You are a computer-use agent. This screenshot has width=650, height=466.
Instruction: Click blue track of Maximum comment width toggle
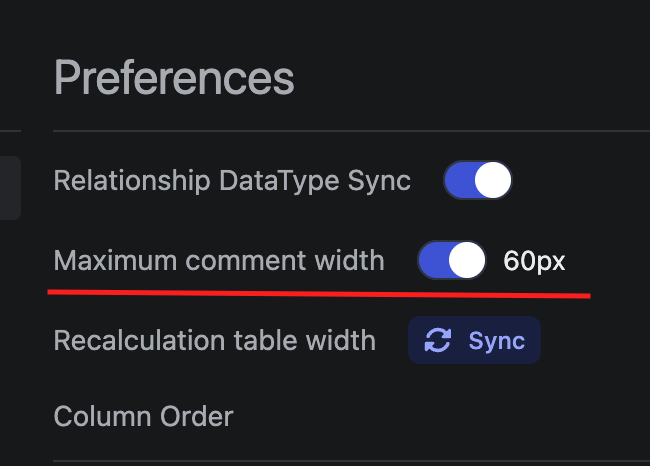pos(433,261)
